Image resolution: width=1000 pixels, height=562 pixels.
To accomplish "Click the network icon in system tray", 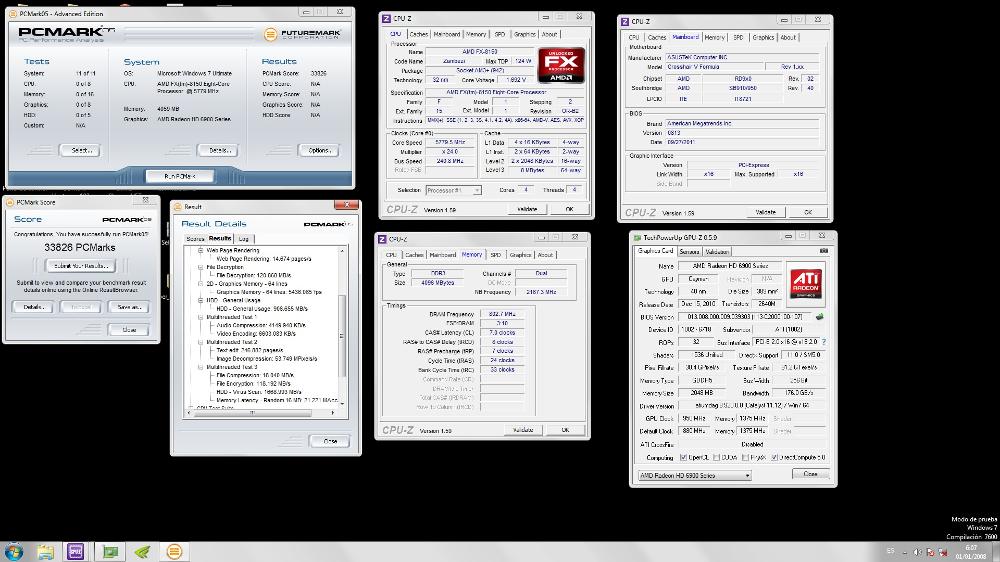I will [943, 552].
